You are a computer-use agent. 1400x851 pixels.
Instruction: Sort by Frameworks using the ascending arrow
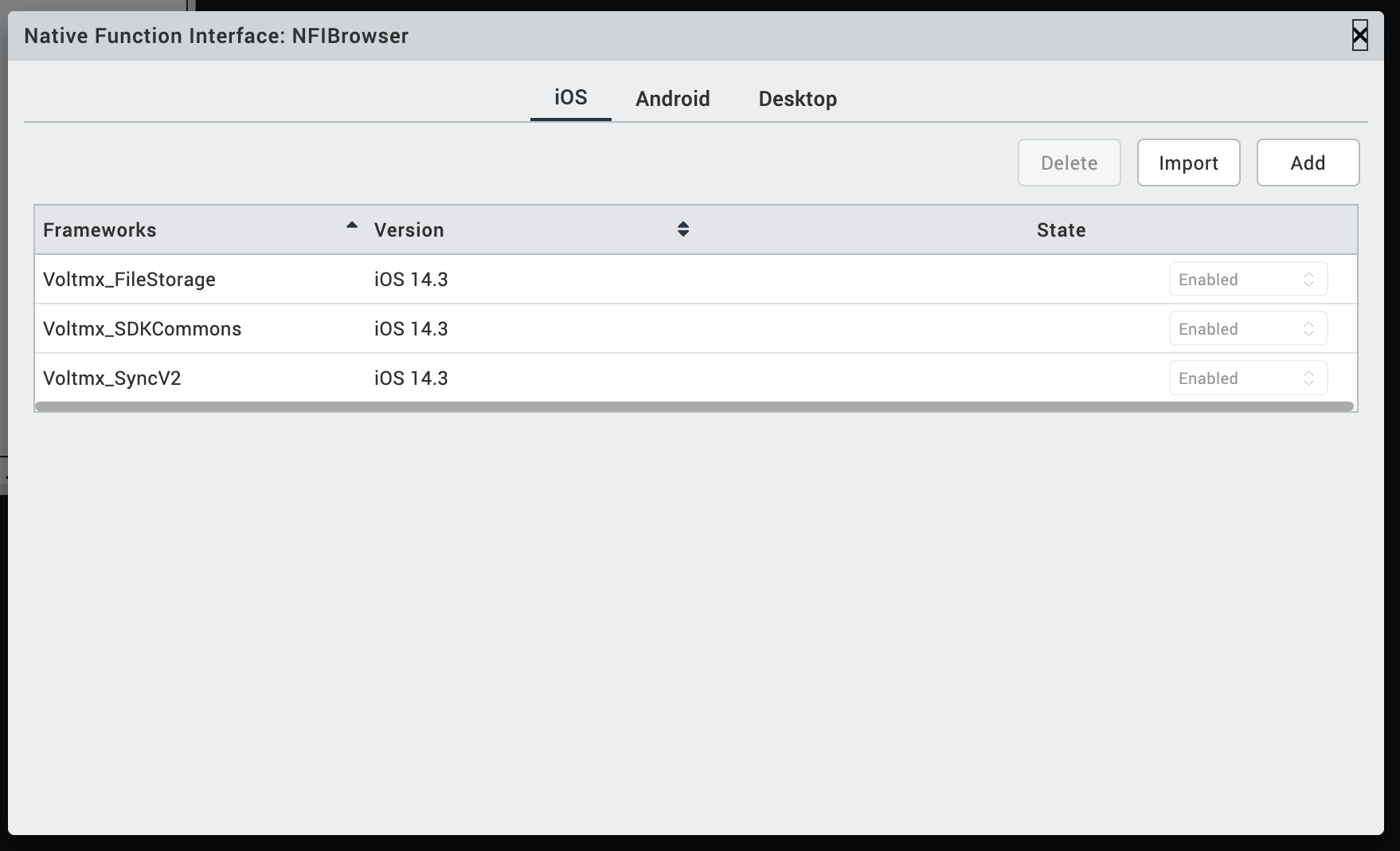352,226
